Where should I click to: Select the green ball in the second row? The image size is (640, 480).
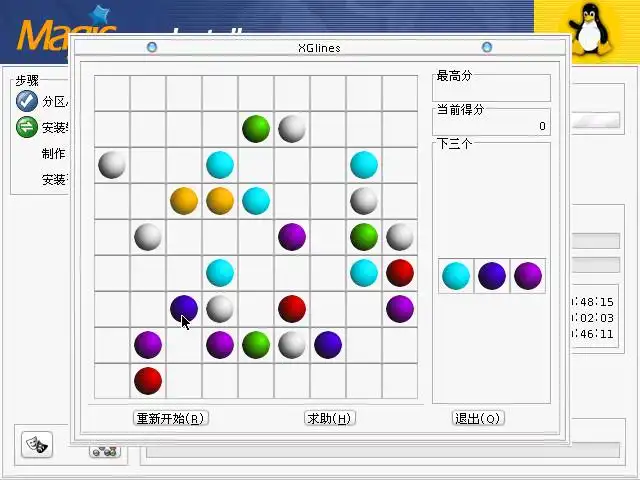click(256, 129)
